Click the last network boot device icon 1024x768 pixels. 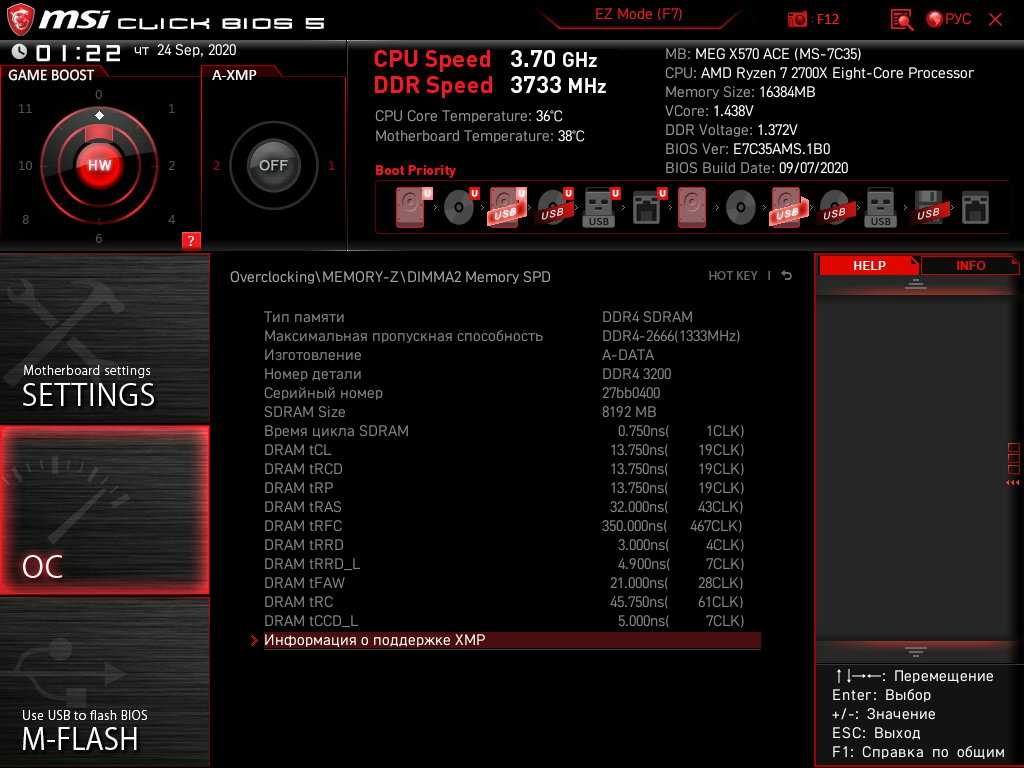[975, 208]
